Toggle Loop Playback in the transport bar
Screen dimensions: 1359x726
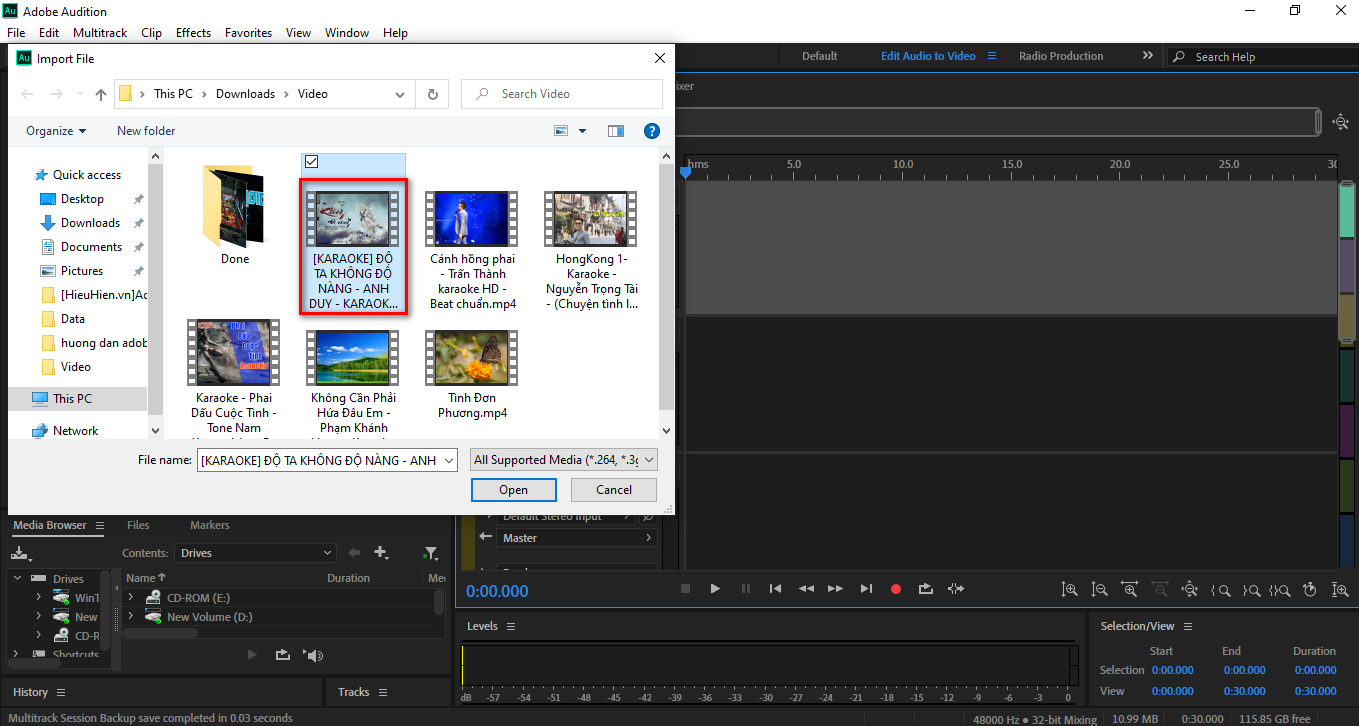coord(926,589)
